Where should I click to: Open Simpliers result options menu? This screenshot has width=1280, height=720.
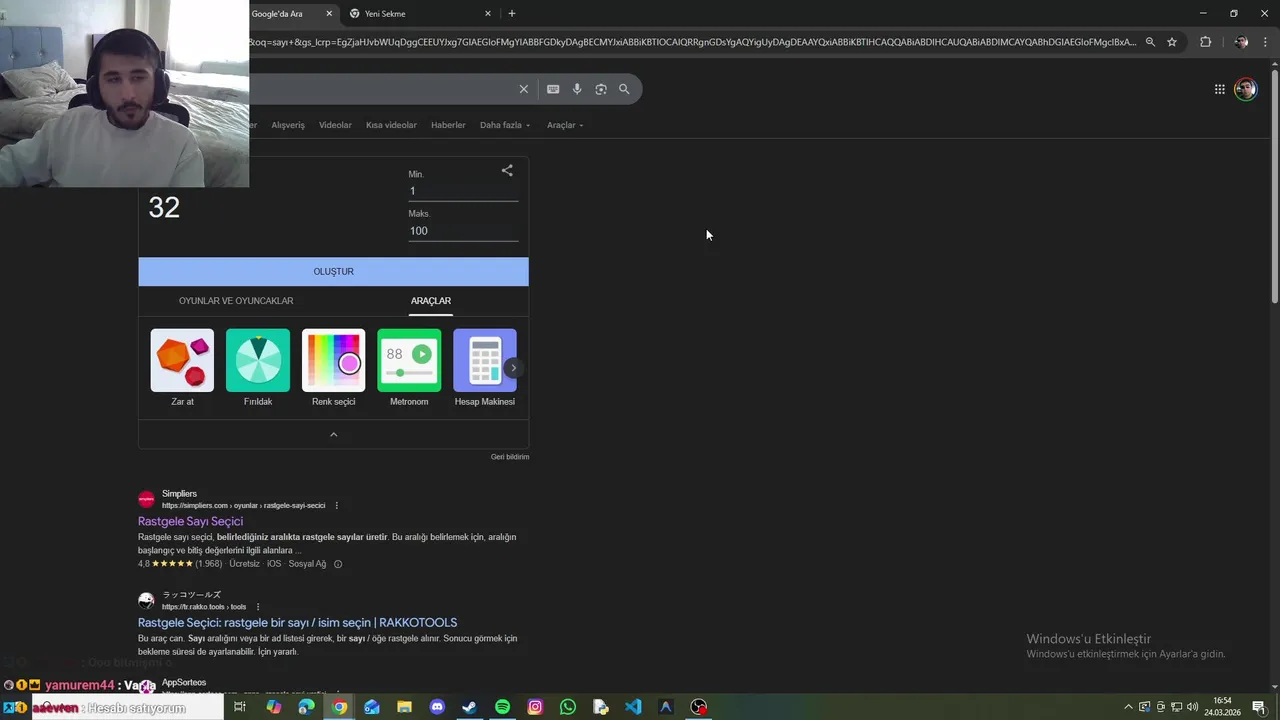click(336, 505)
